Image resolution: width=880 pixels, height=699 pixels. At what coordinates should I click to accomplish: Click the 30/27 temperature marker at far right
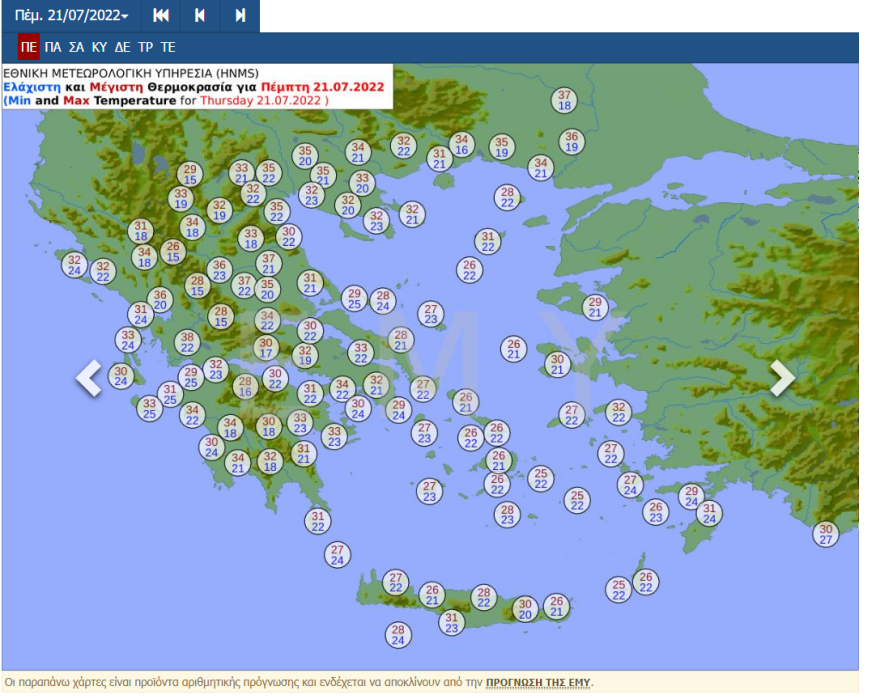(x=825, y=534)
